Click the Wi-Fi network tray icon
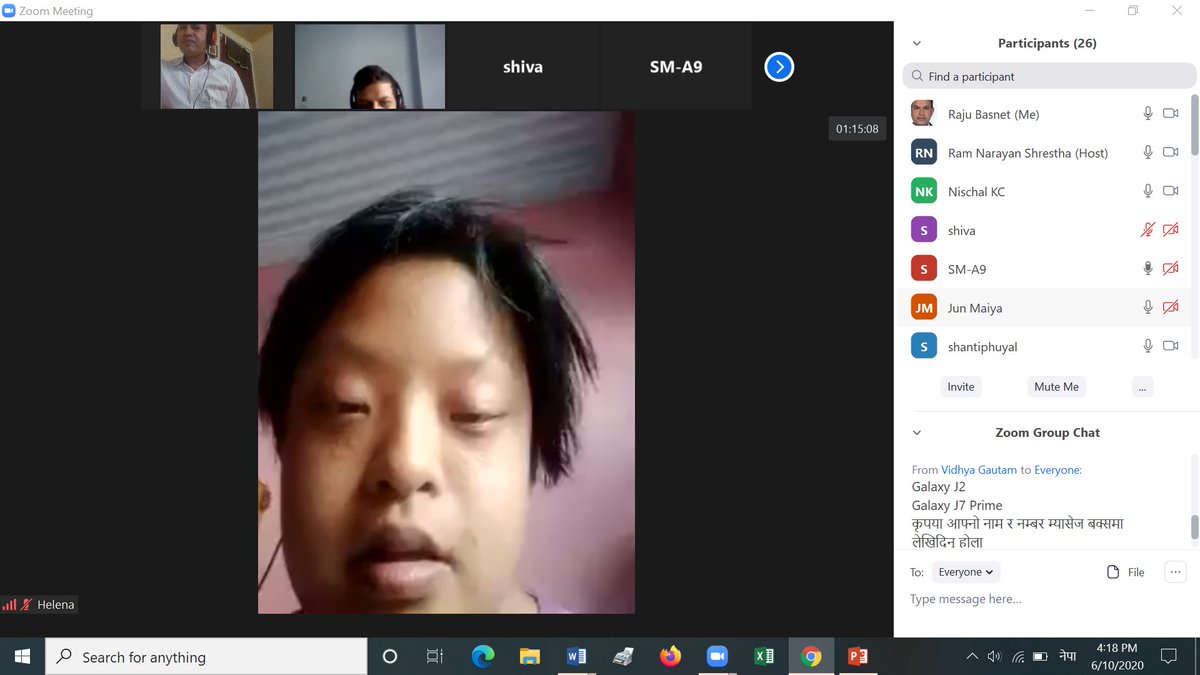This screenshot has height=675, width=1200. click(x=1017, y=656)
